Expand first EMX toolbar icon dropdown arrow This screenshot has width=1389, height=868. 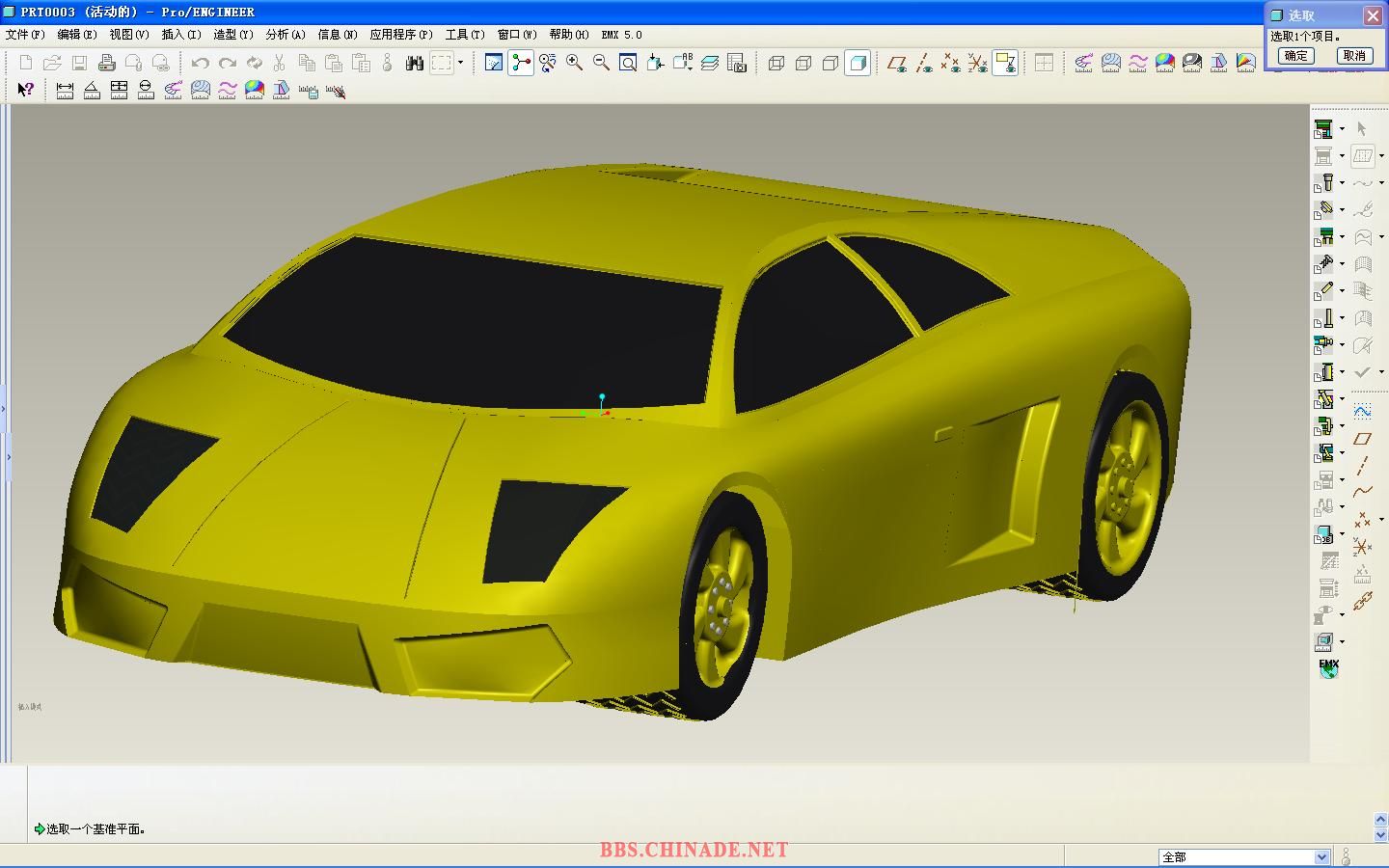point(1342,129)
